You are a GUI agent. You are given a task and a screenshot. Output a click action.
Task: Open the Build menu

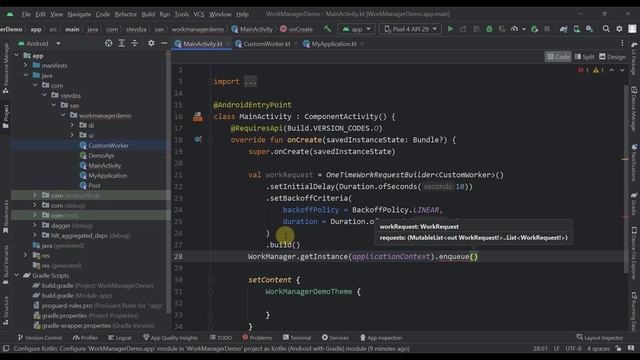coord(148,14)
